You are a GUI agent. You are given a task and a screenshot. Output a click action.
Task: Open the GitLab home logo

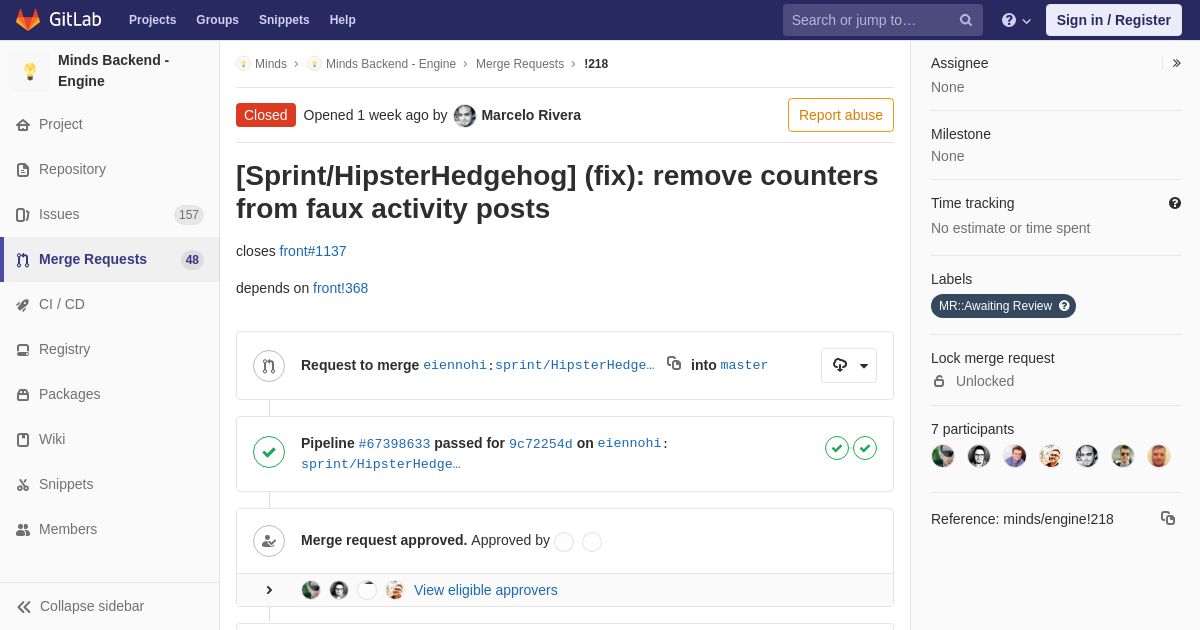(x=59, y=20)
